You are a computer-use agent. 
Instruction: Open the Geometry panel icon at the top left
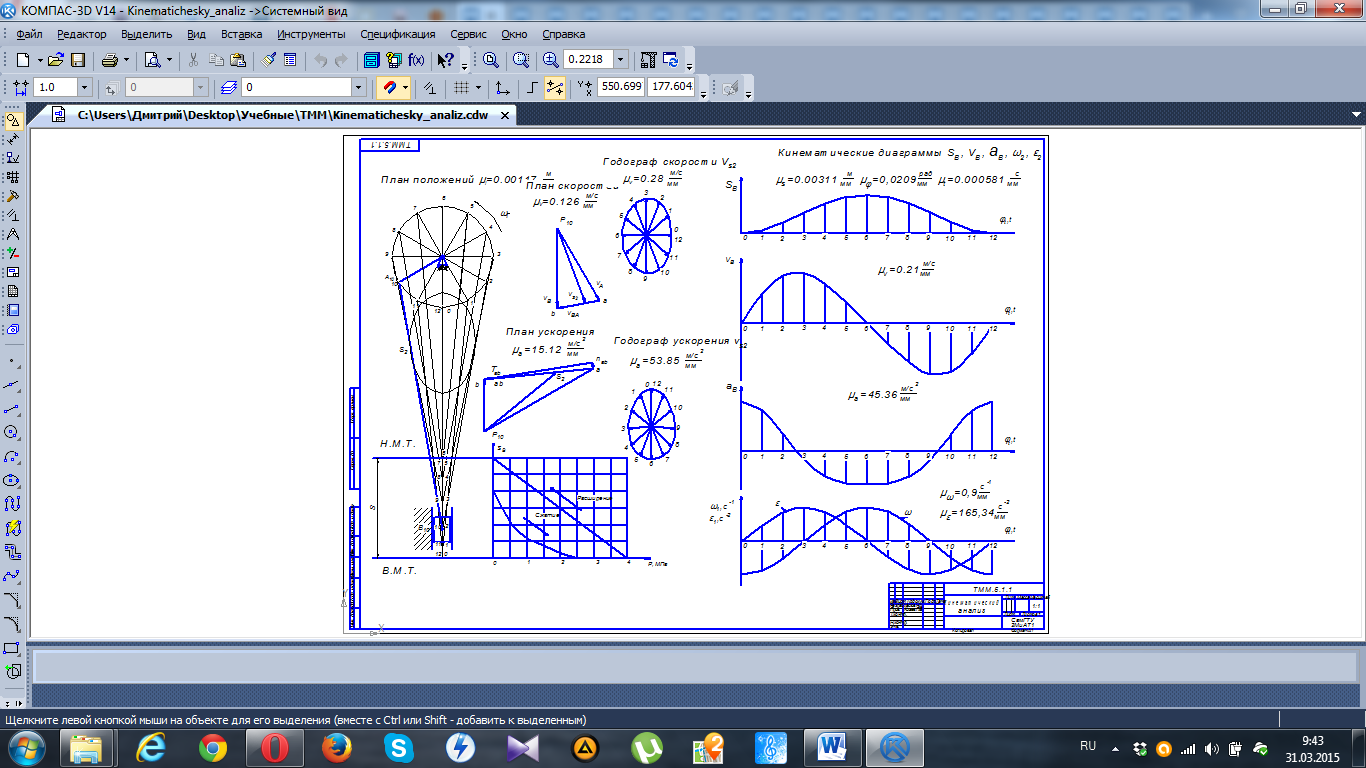coord(14,120)
